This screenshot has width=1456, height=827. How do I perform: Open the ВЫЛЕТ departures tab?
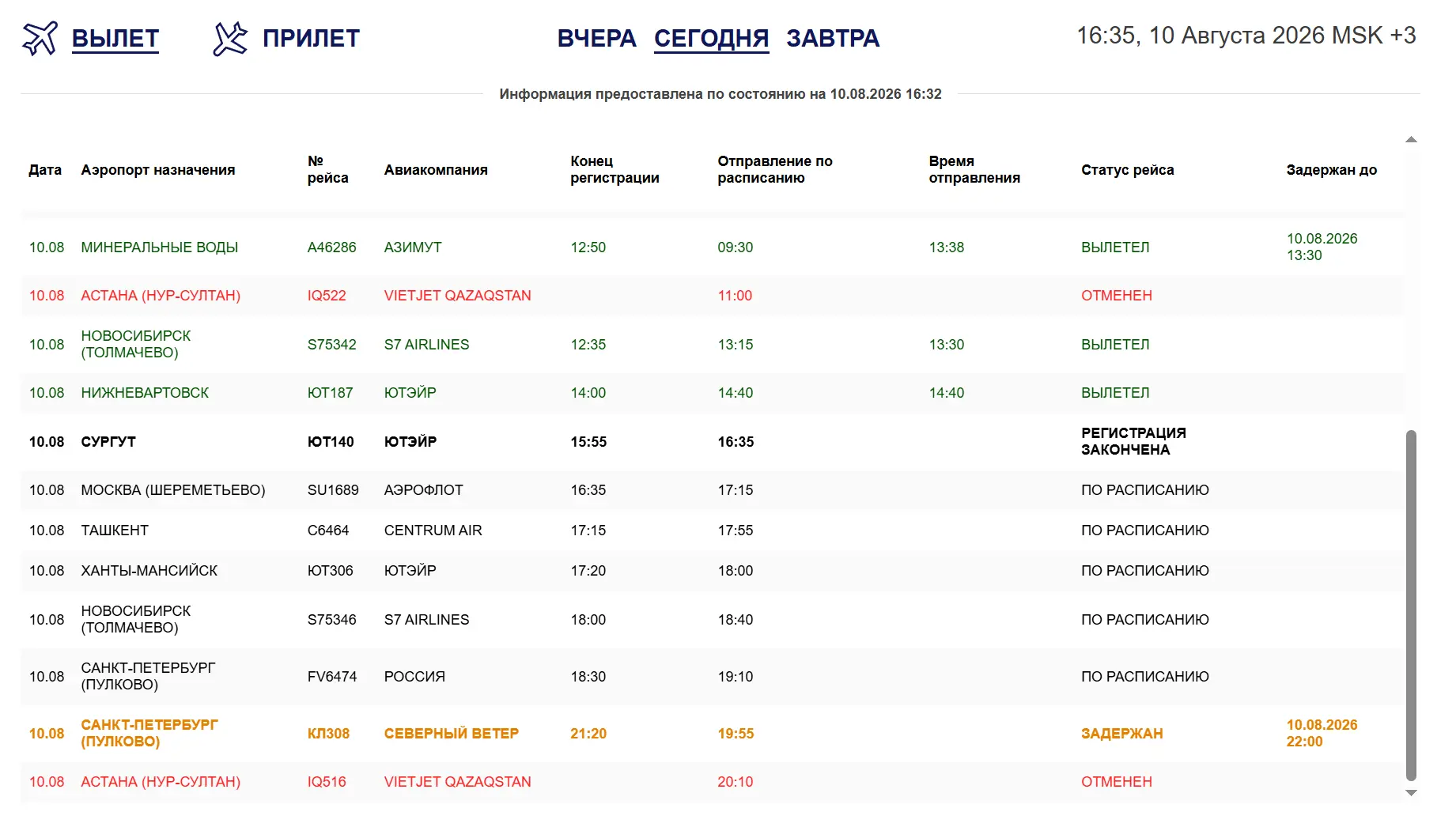tap(115, 38)
